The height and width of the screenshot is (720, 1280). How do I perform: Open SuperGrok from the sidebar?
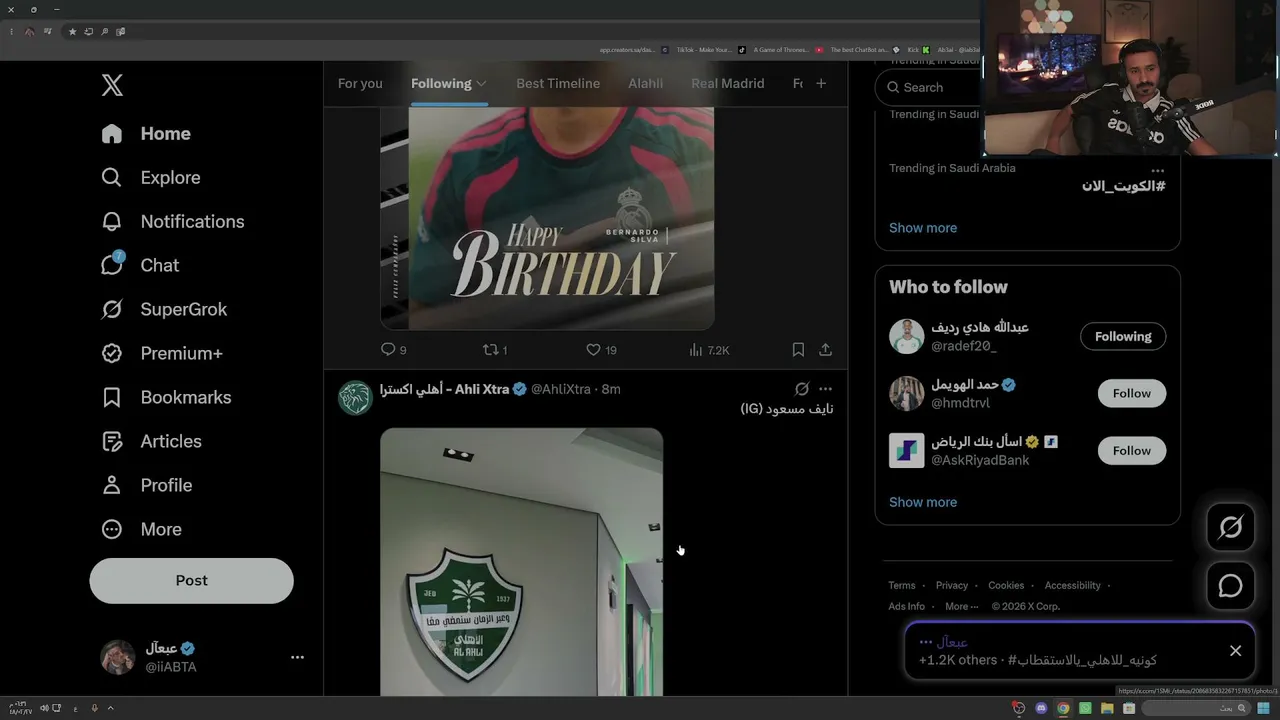pyautogui.click(x=164, y=309)
